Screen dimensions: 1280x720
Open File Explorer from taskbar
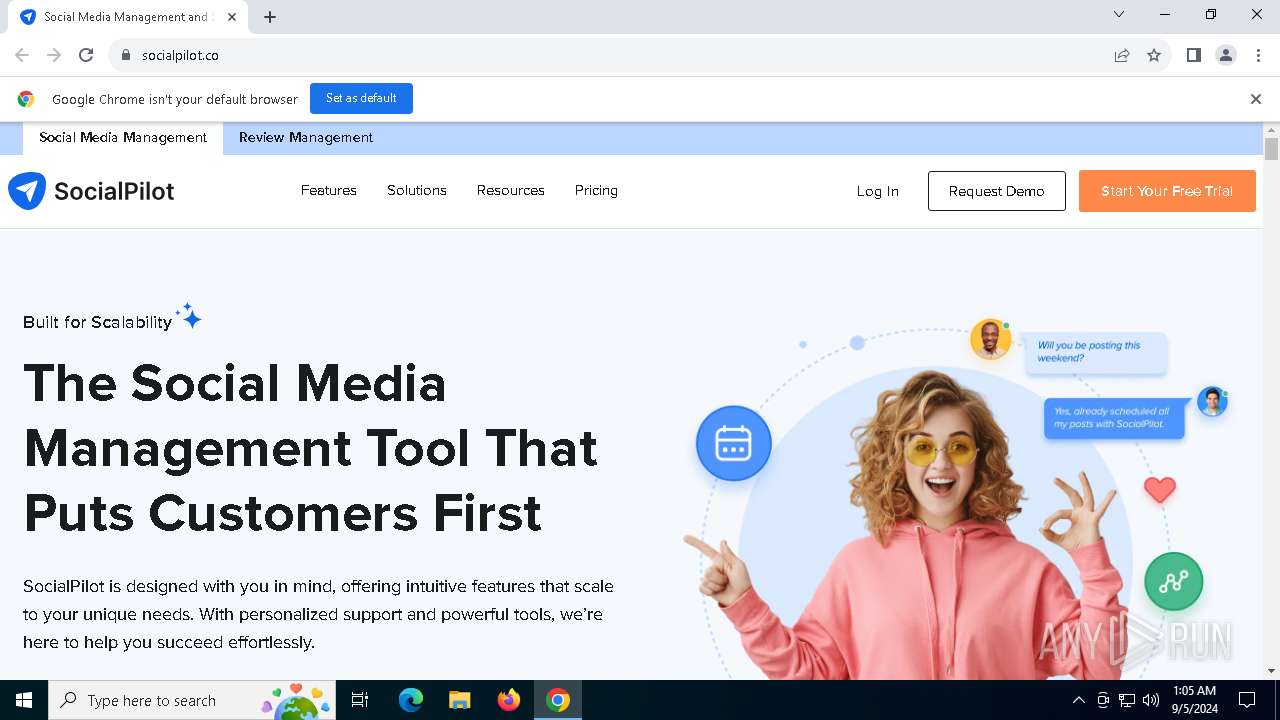pyautogui.click(x=460, y=700)
